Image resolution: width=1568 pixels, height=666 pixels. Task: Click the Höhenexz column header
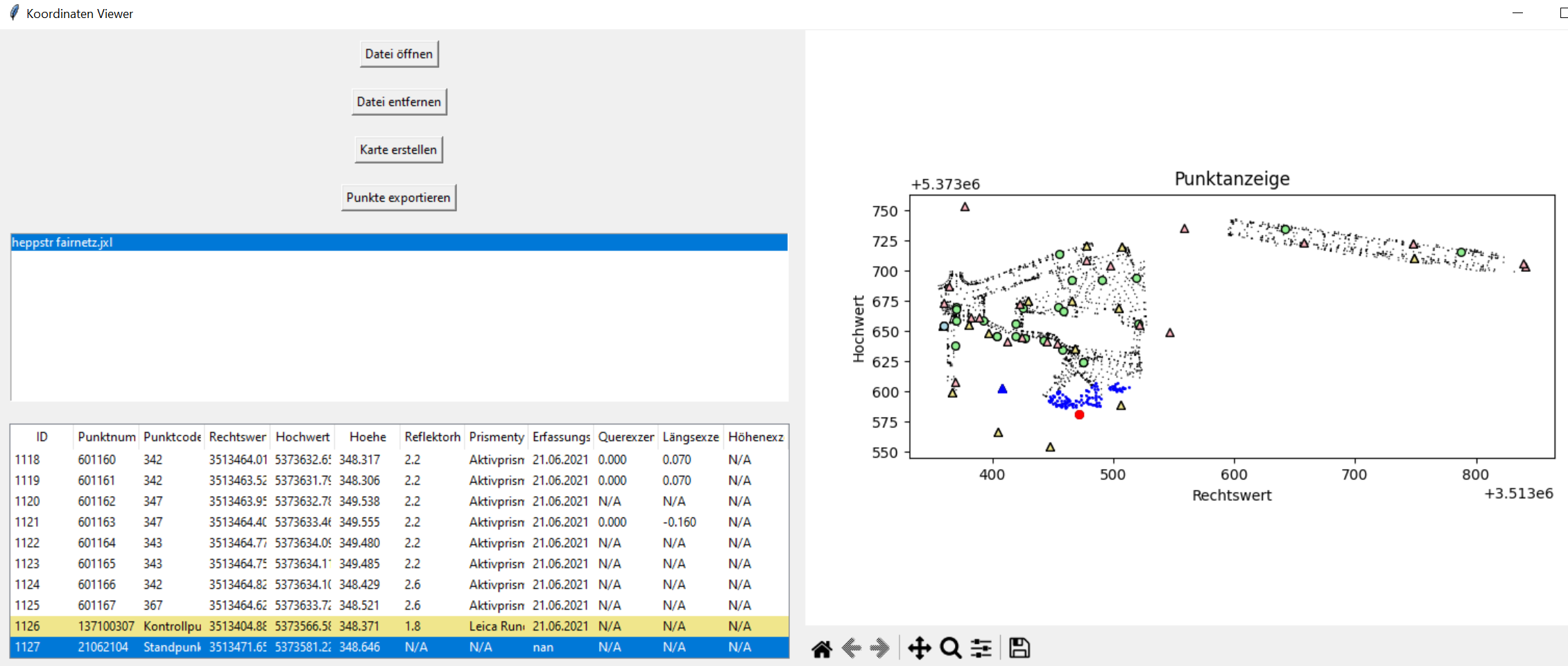tap(755, 437)
